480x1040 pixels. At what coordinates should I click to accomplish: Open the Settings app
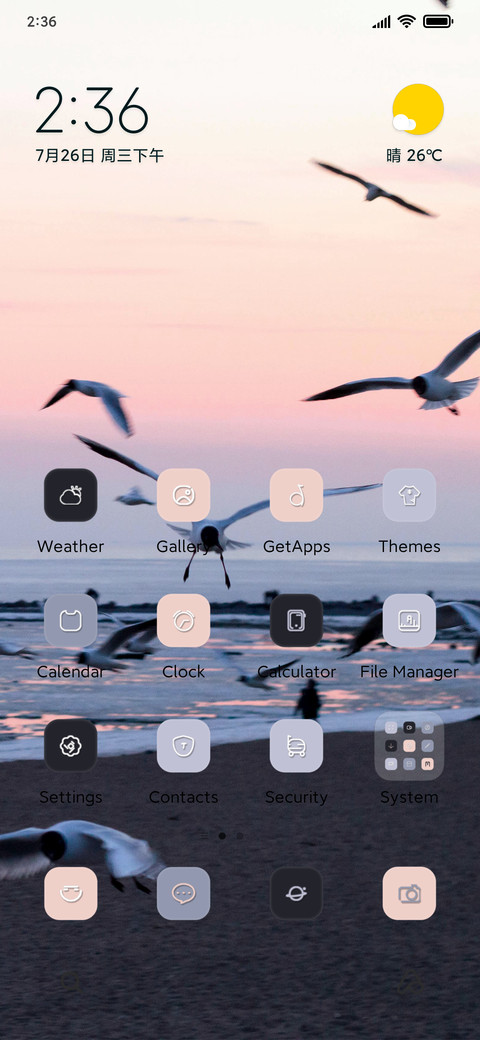[71, 746]
